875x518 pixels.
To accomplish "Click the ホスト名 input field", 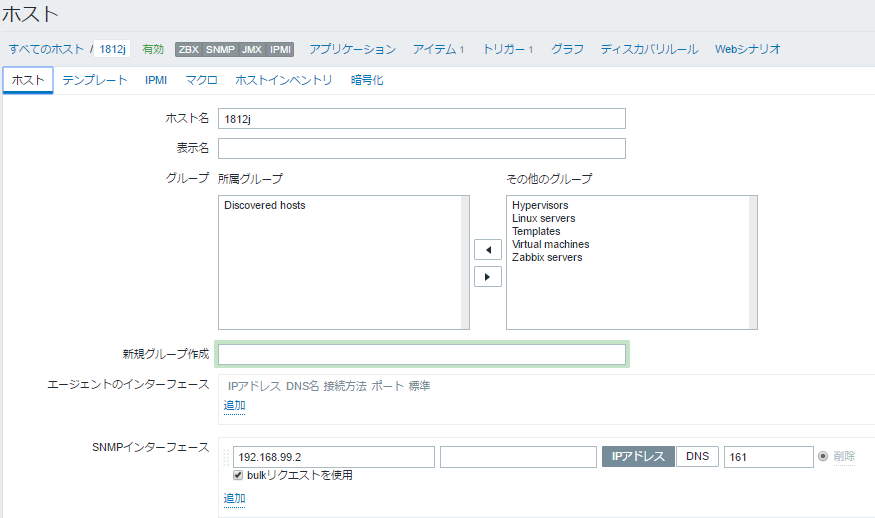I will click(x=422, y=118).
